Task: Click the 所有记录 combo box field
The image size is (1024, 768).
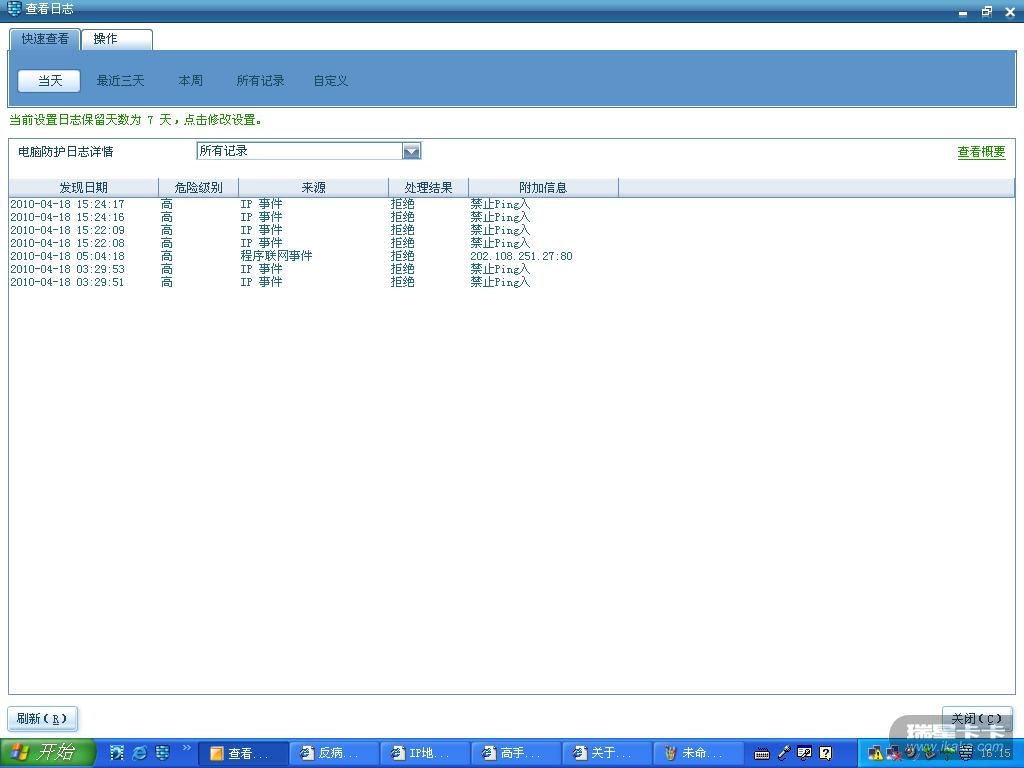Action: pos(308,152)
